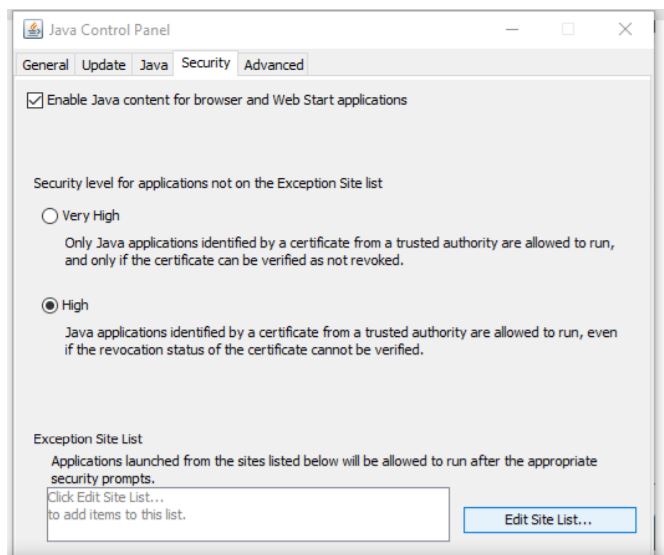Minimize the Java Control Panel window
The width and height of the screenshot is (664, 555).
coord(512,30)
